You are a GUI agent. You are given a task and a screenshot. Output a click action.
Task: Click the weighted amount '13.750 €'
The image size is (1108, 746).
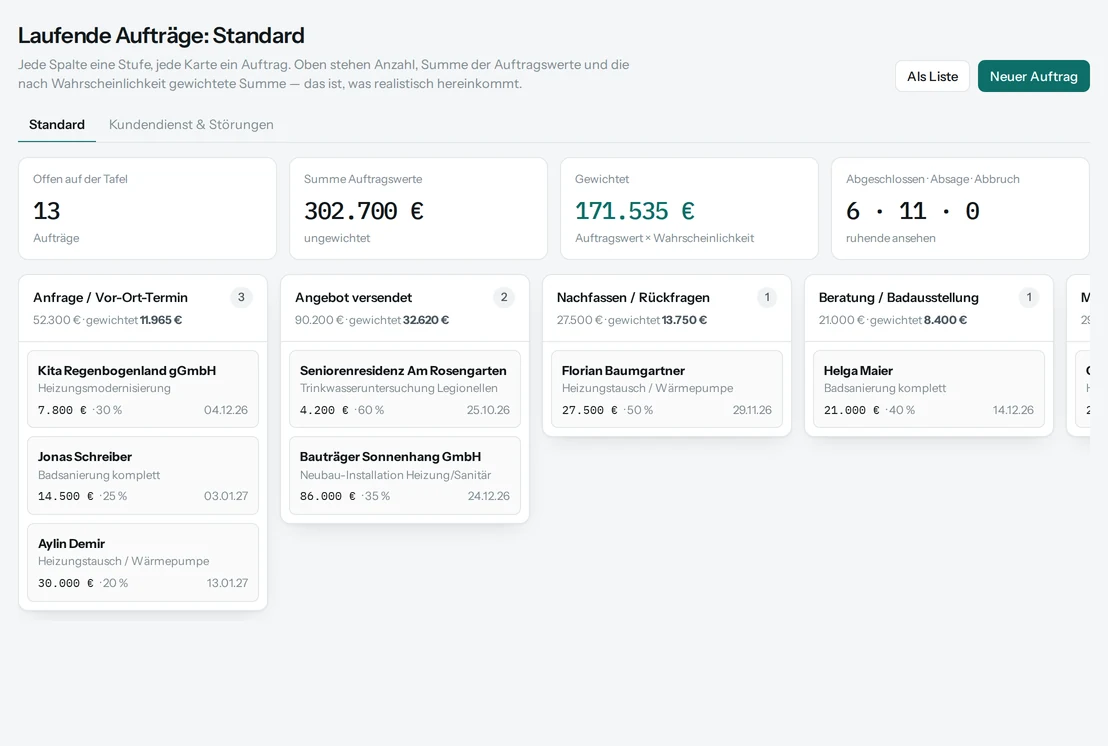pos(684,320)
